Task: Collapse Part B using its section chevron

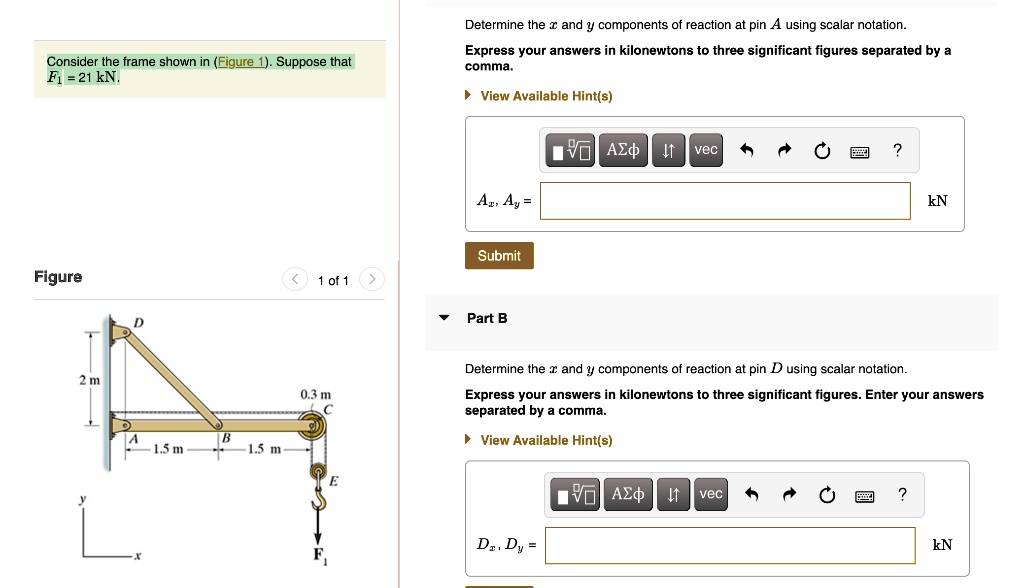Action: coord(444,317)
